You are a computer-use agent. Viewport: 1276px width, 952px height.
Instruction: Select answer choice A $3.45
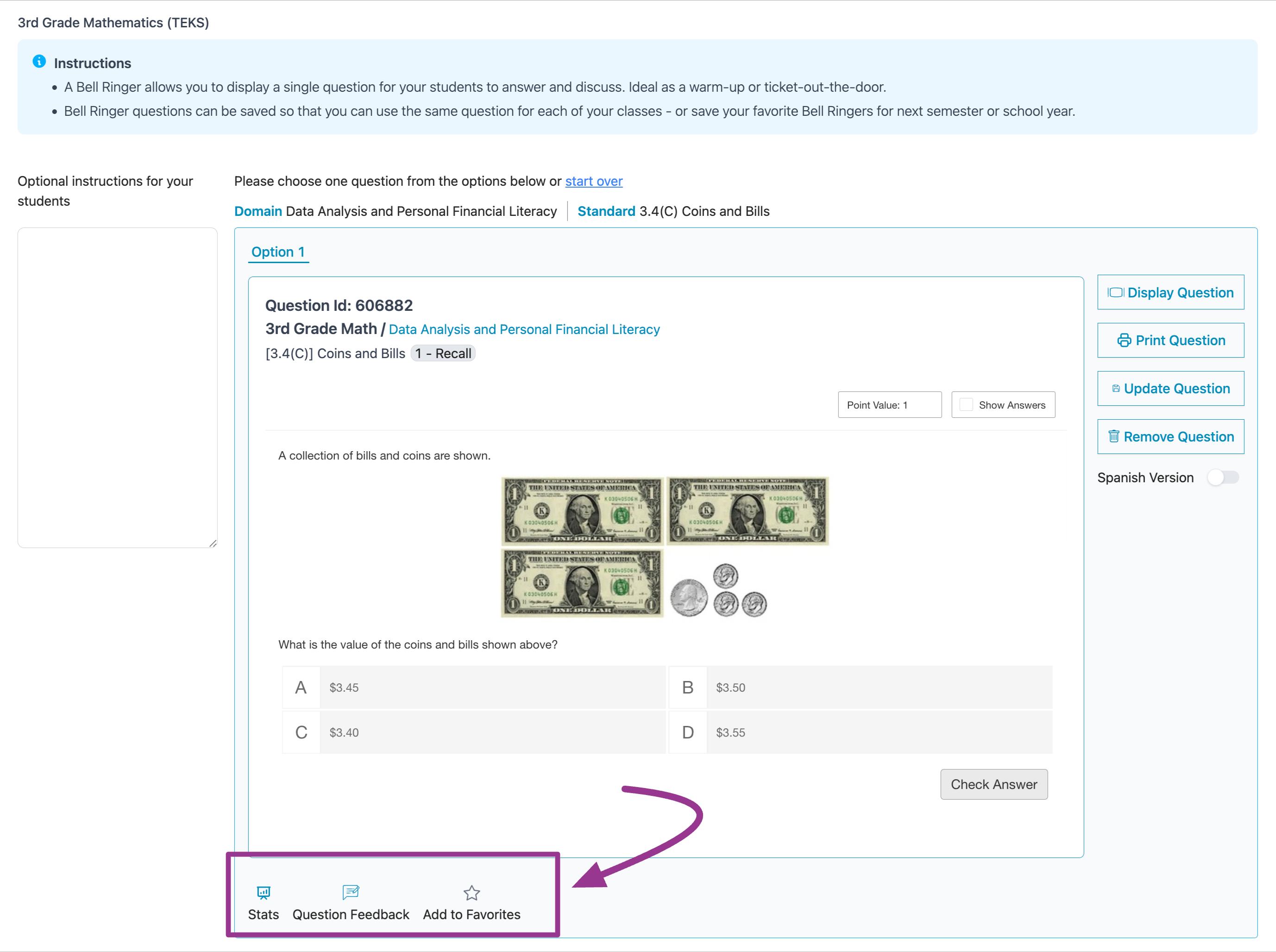pos(473,687)
